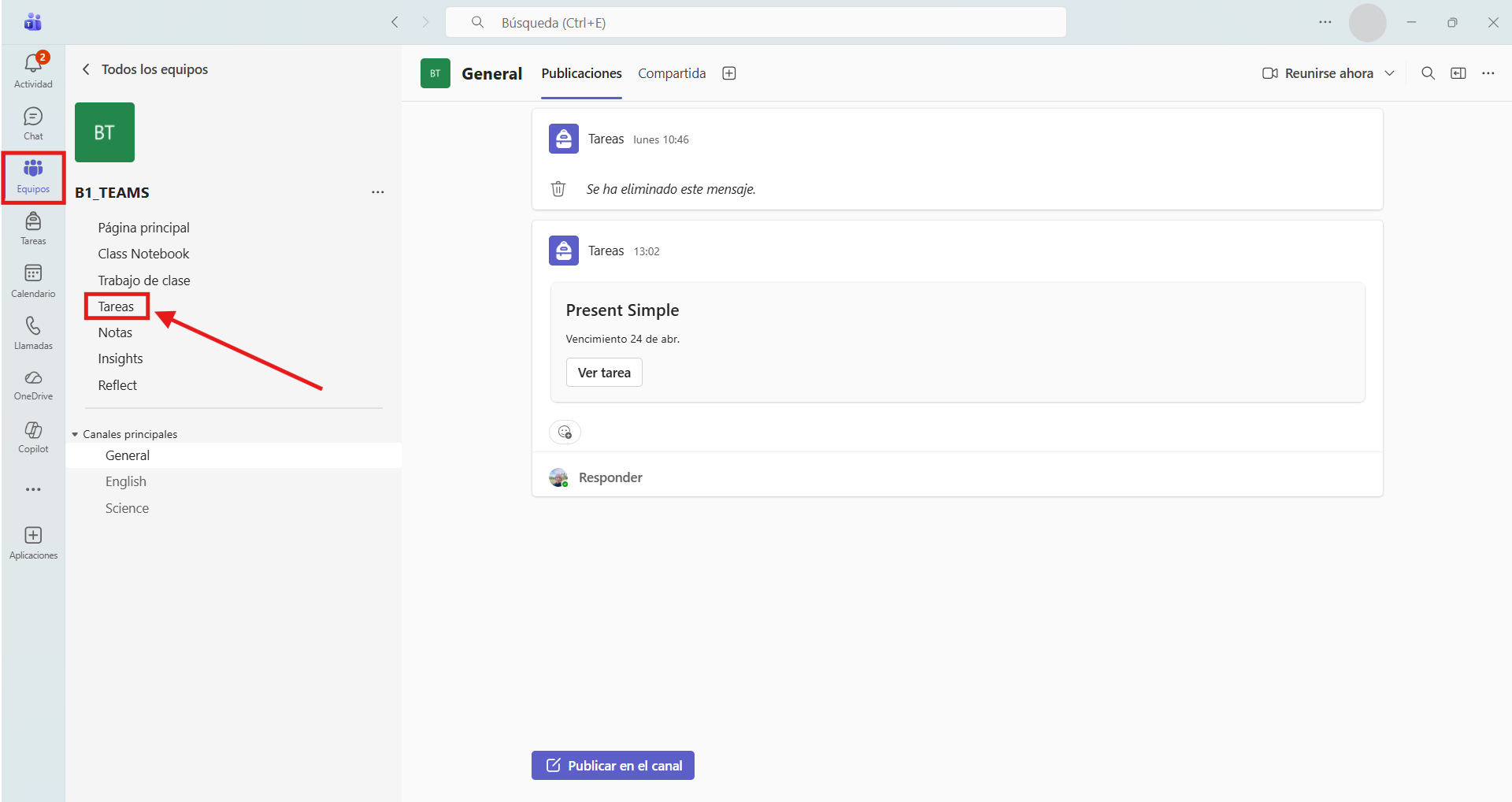Click the search magnifier in channel header
1512x802 pixels.
click(1428, 73)
